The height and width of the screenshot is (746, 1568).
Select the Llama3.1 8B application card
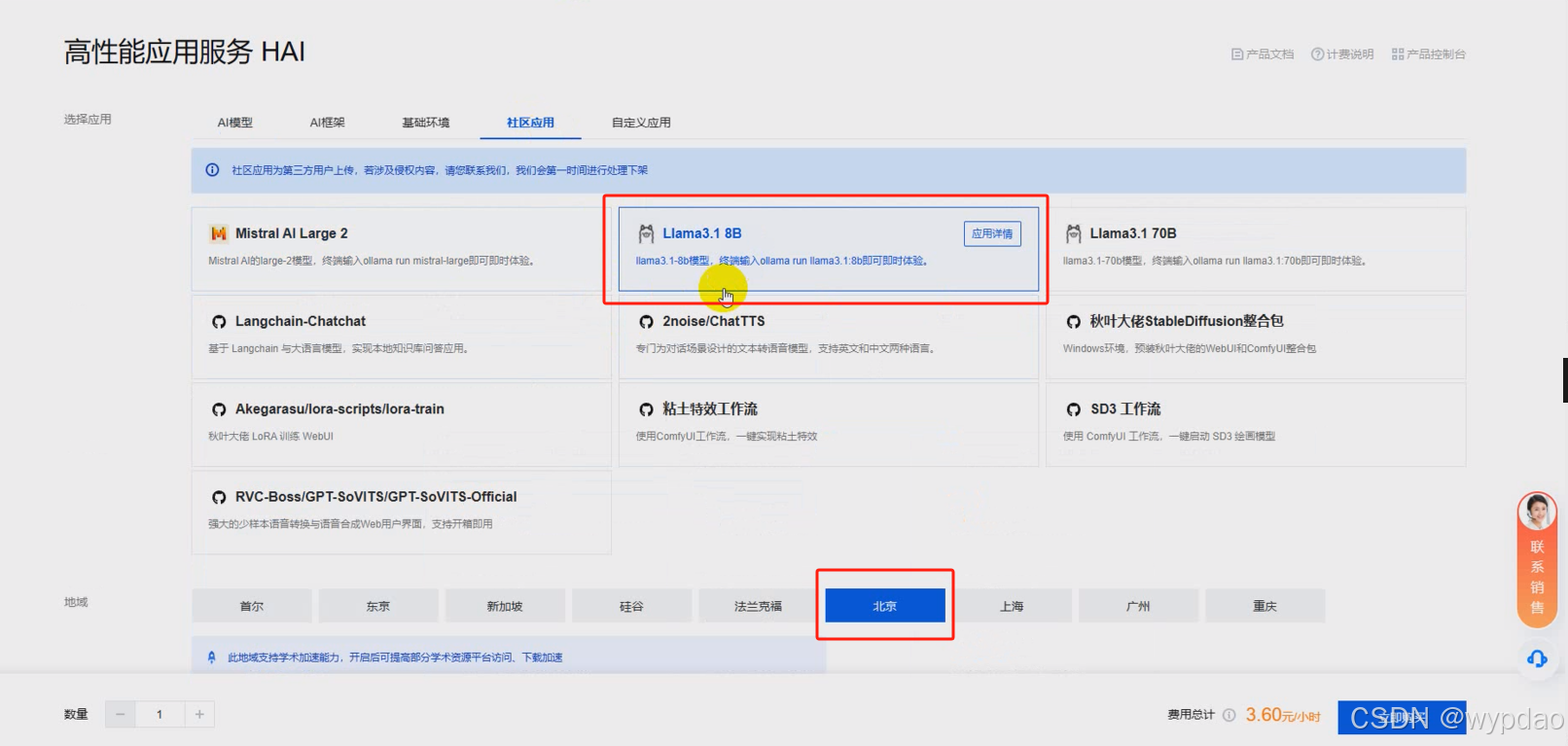point(829,249)
